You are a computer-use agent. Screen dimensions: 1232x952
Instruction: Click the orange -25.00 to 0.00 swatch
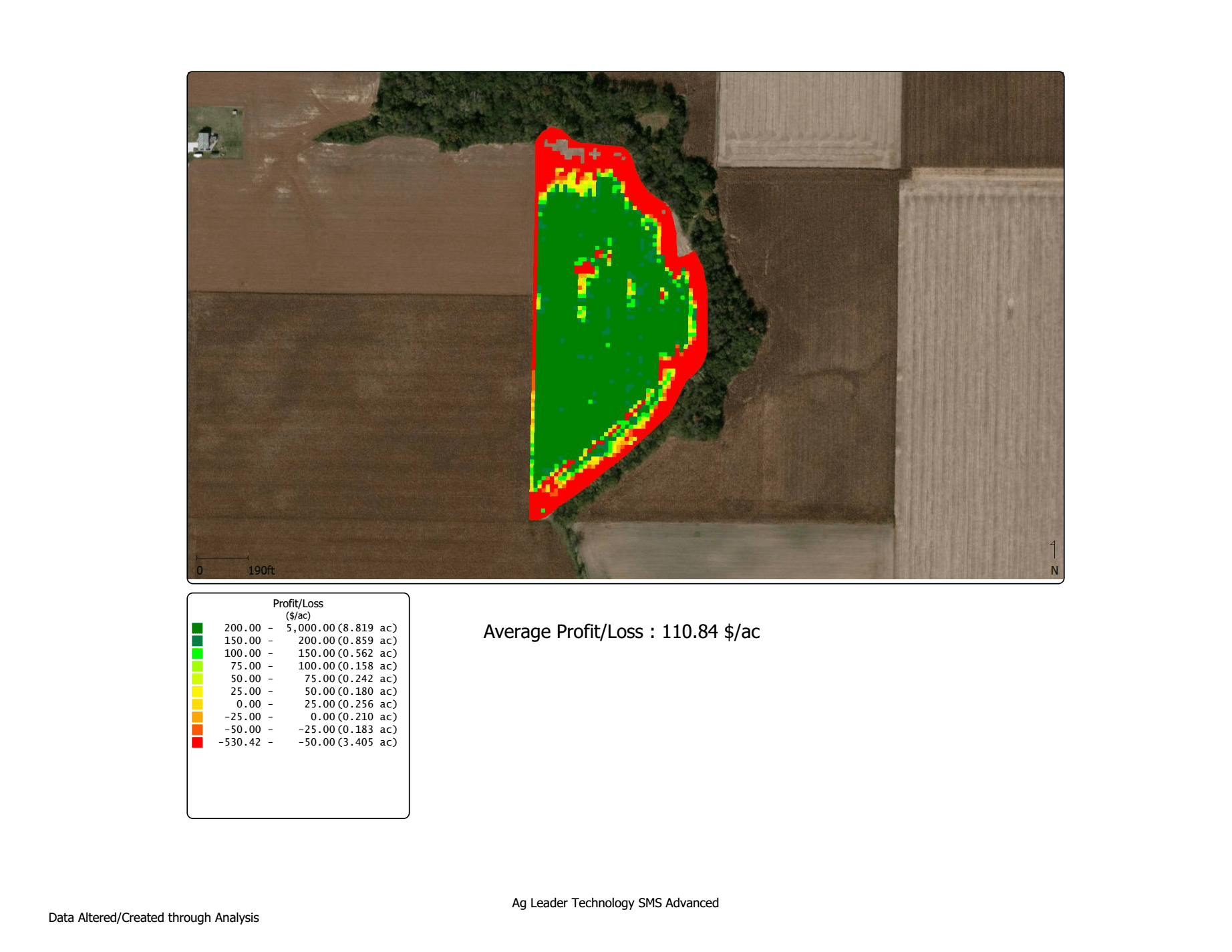[x=197, y=717]
